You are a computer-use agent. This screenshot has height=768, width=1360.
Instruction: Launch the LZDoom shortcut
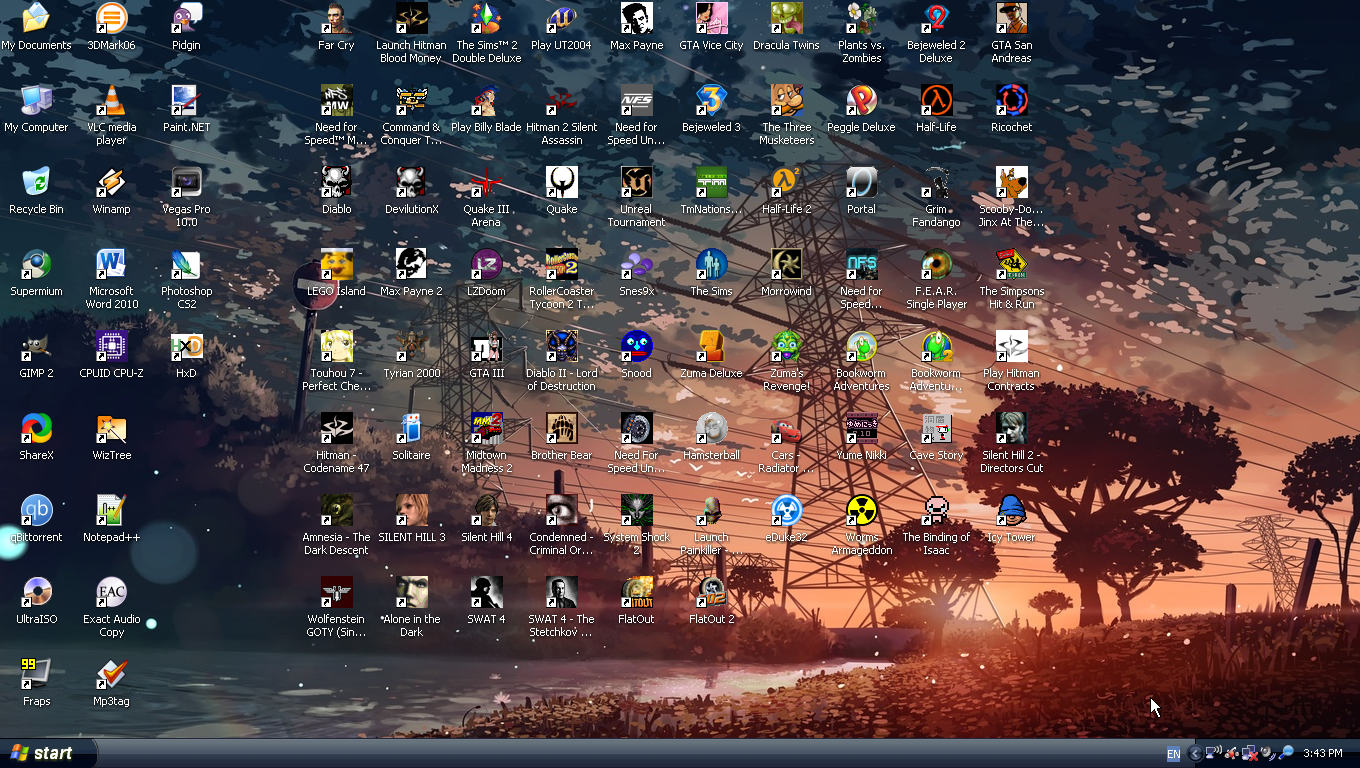[x=486, y=264]
